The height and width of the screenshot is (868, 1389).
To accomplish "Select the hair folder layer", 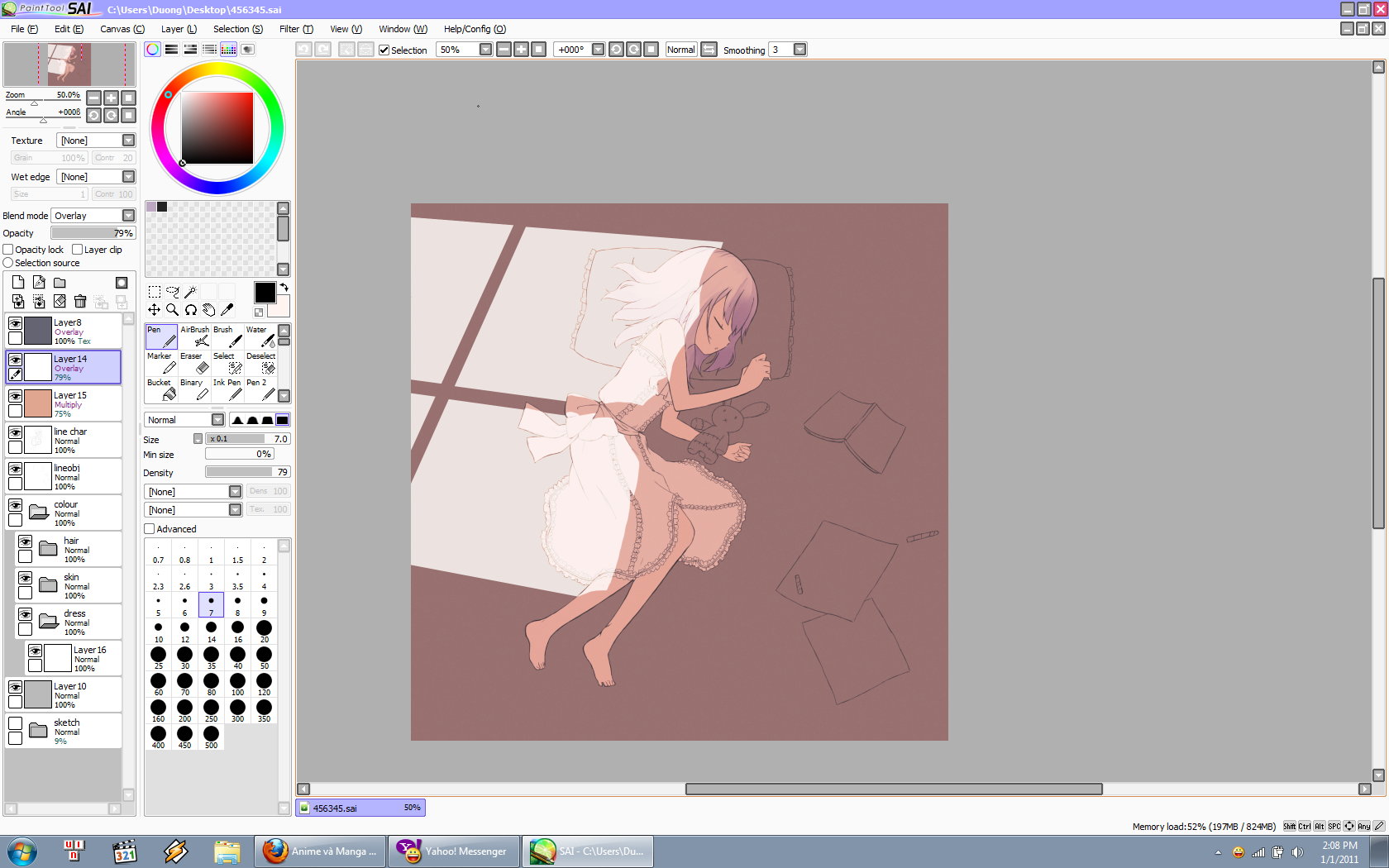I will [x=69, y=549].
